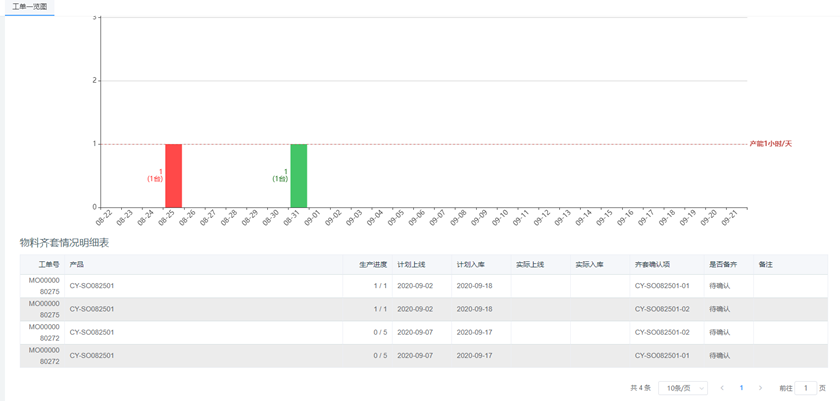Select page number 1 in pagination
Screen dimensions: 840x401
tap(741, 387)
